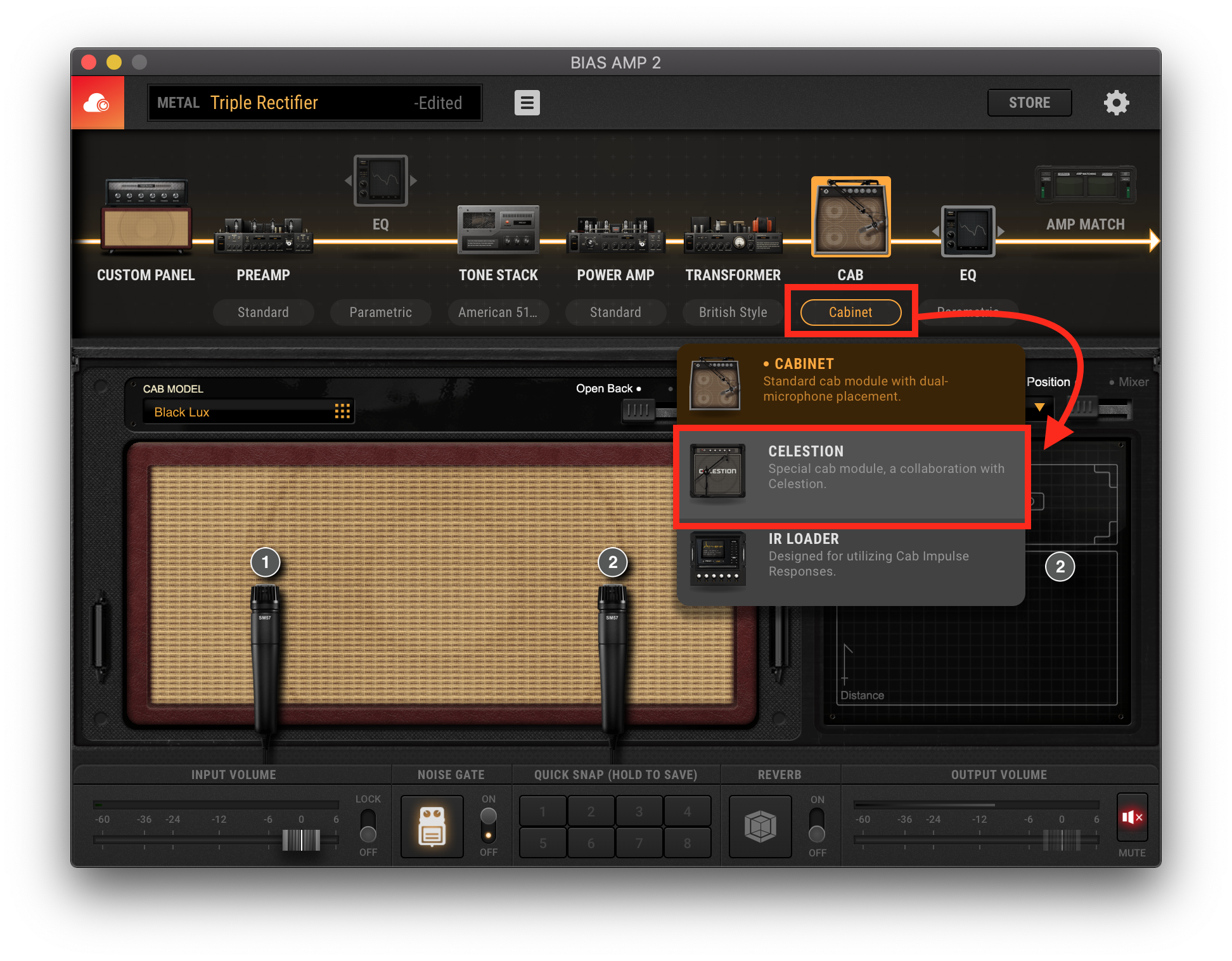Viewport: 1232px width, 961px height.
Task: Select Quick Snap slot 5
Action: (x=543, y=843)
